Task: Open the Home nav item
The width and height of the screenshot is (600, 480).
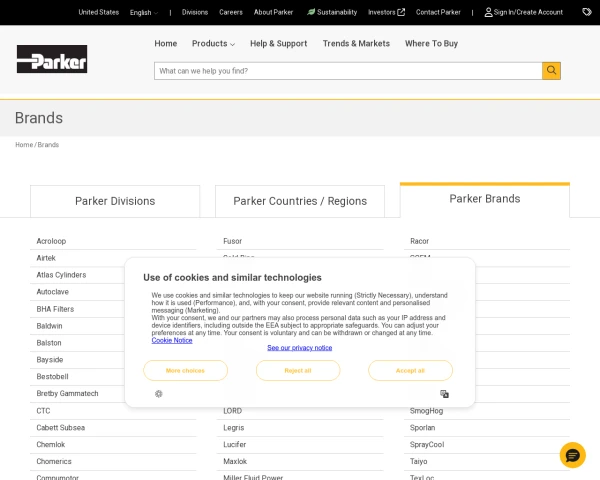Action: [166, 44]
